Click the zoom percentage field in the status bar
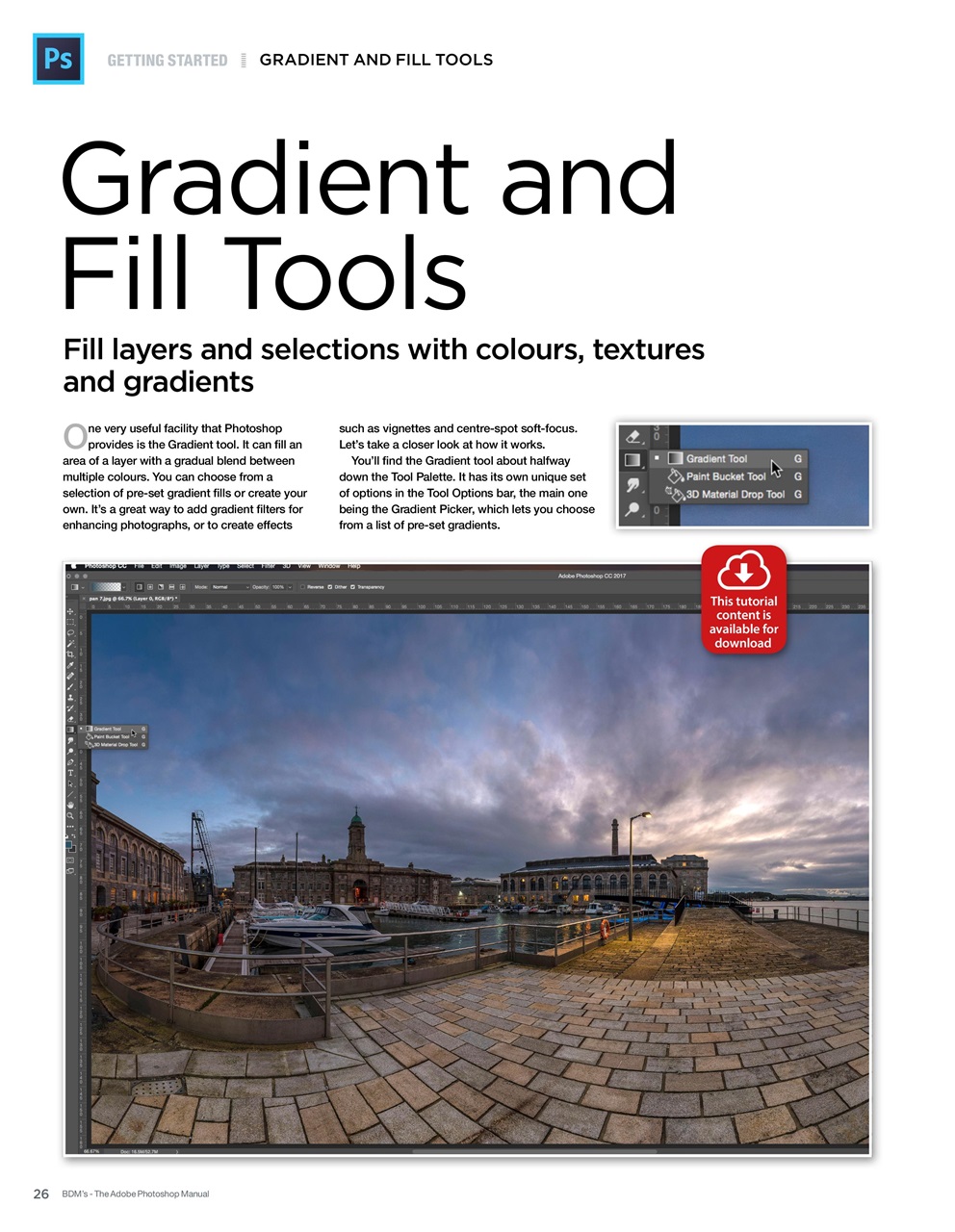The height and width of the screenshot is (1232, 955). (91, 1152)
